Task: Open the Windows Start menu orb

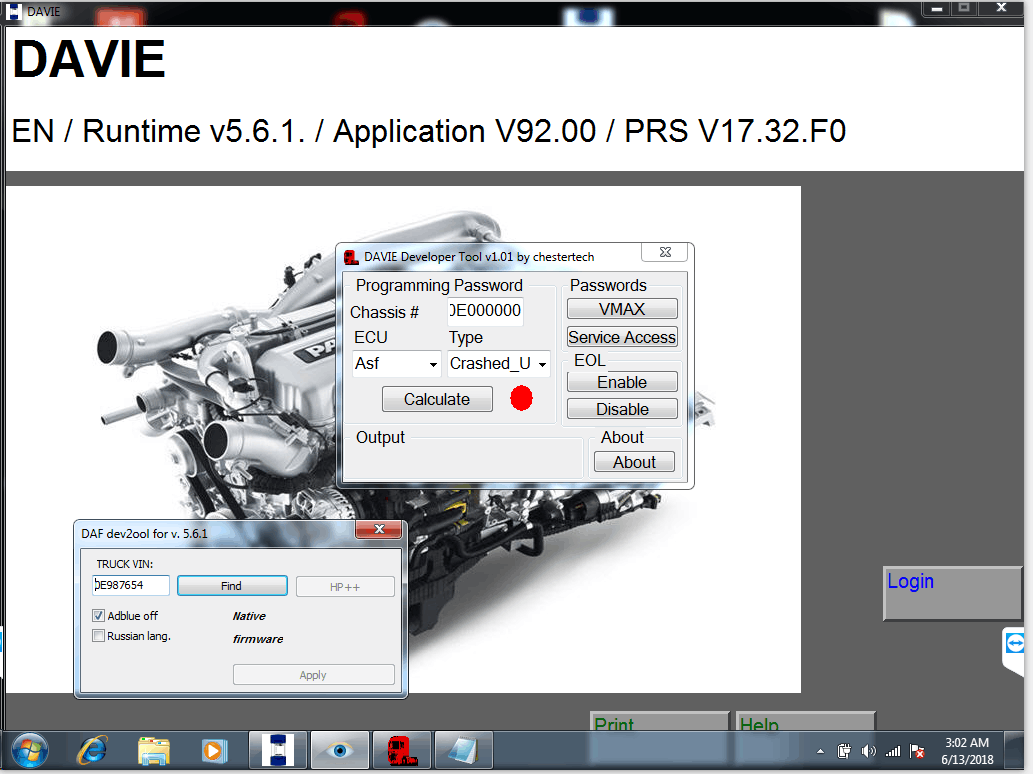Action: coord(29,749)
